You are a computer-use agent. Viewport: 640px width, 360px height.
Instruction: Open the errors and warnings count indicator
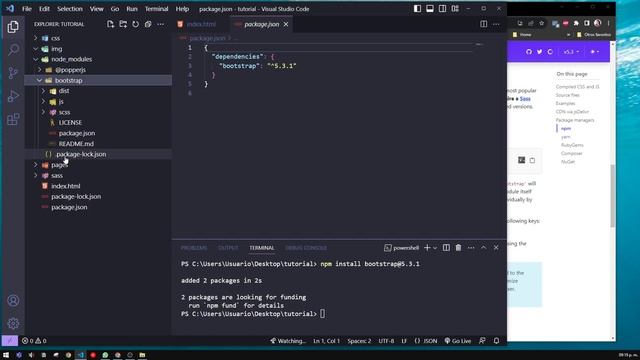click(34, 341)
